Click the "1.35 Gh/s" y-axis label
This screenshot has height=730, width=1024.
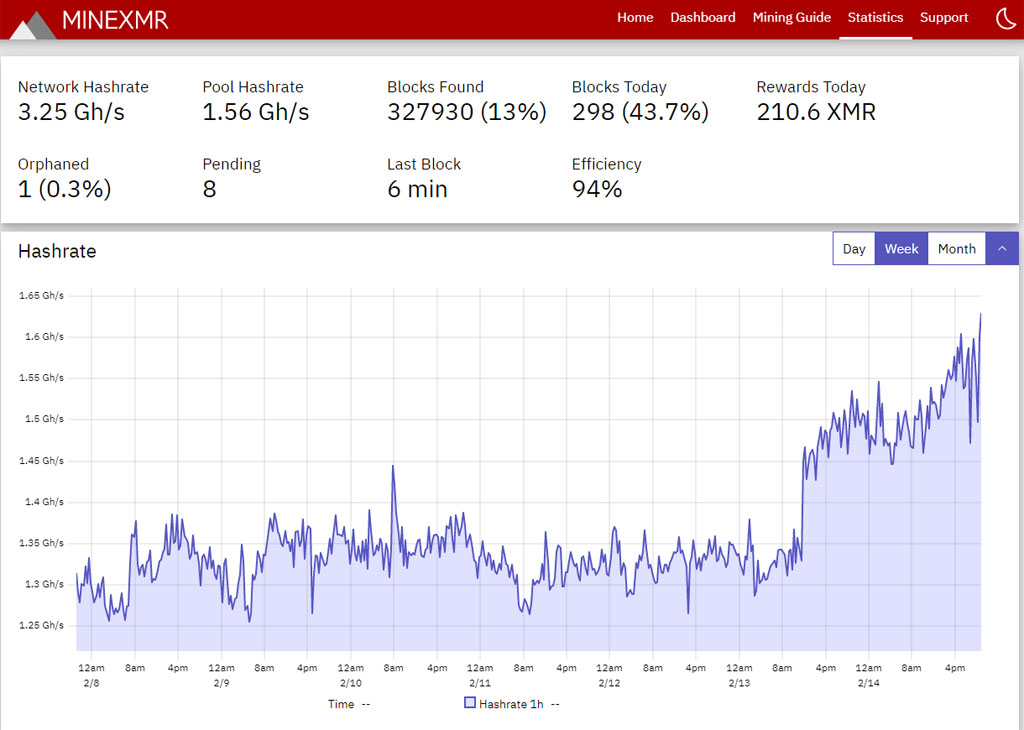pos(41,543)
